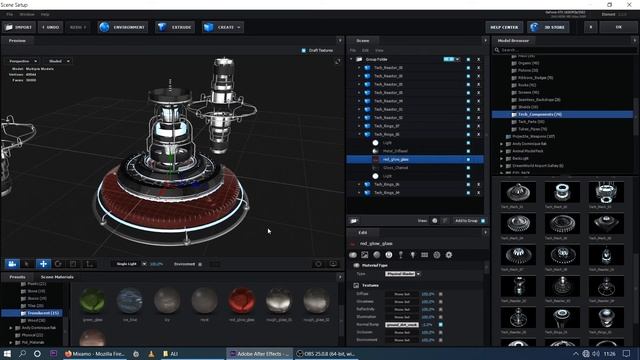Select the Metal_Diffused material row

tap(415, 151)
